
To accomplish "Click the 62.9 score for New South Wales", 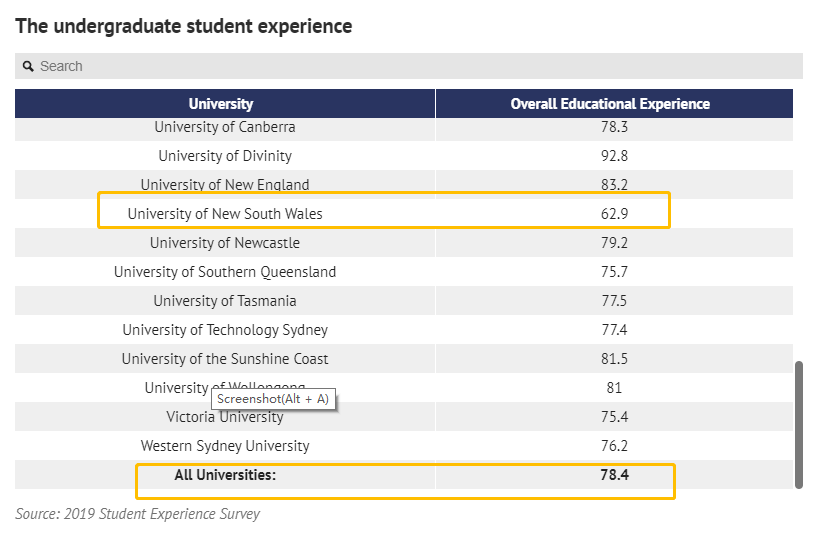I will [614, 214].
